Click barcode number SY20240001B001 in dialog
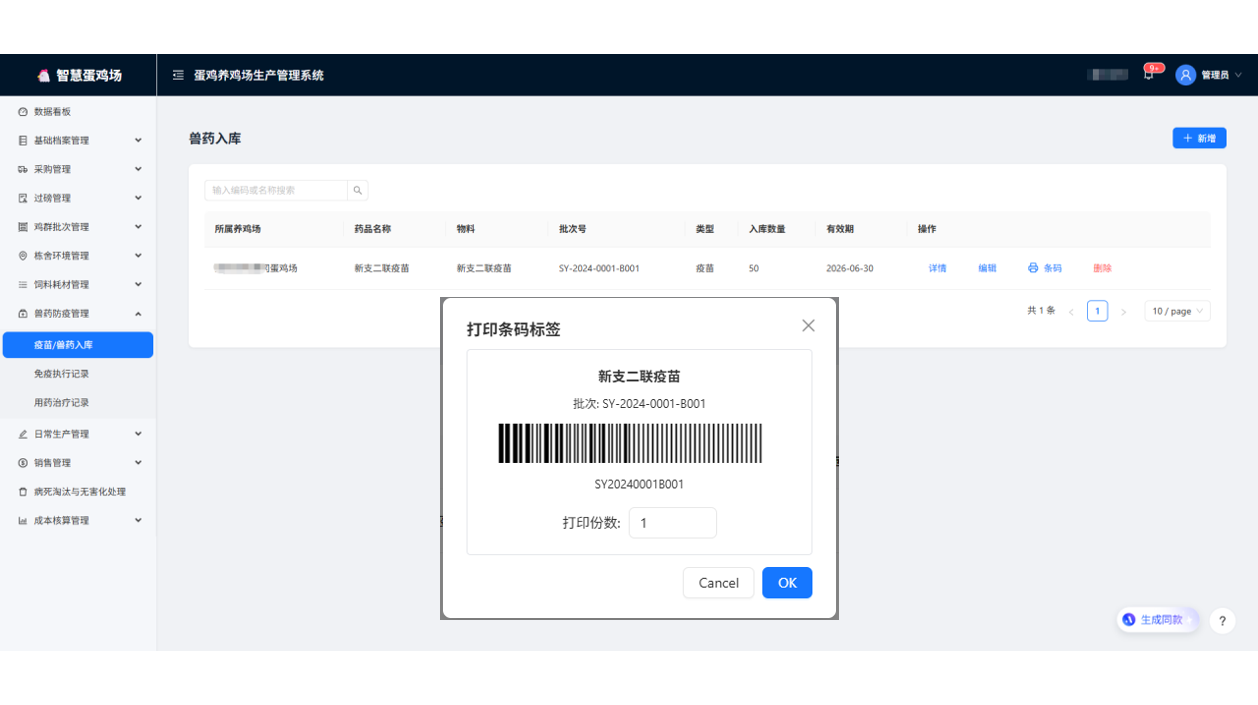1258x705 pixels. [x=639, y=484]
